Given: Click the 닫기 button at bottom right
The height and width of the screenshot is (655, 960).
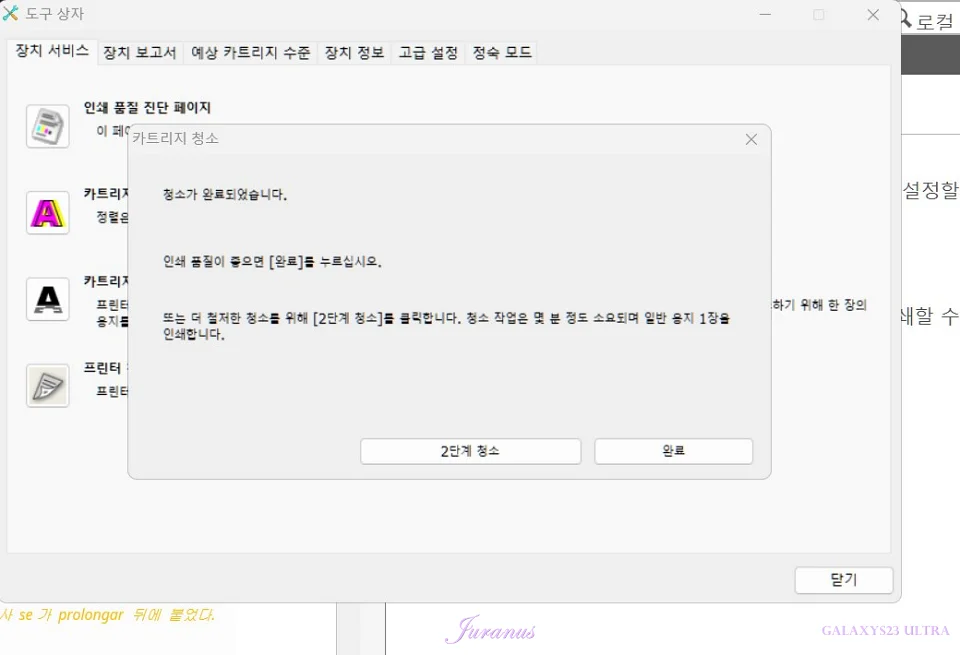Looking at the screenshot, I should [x=843, y=580].
